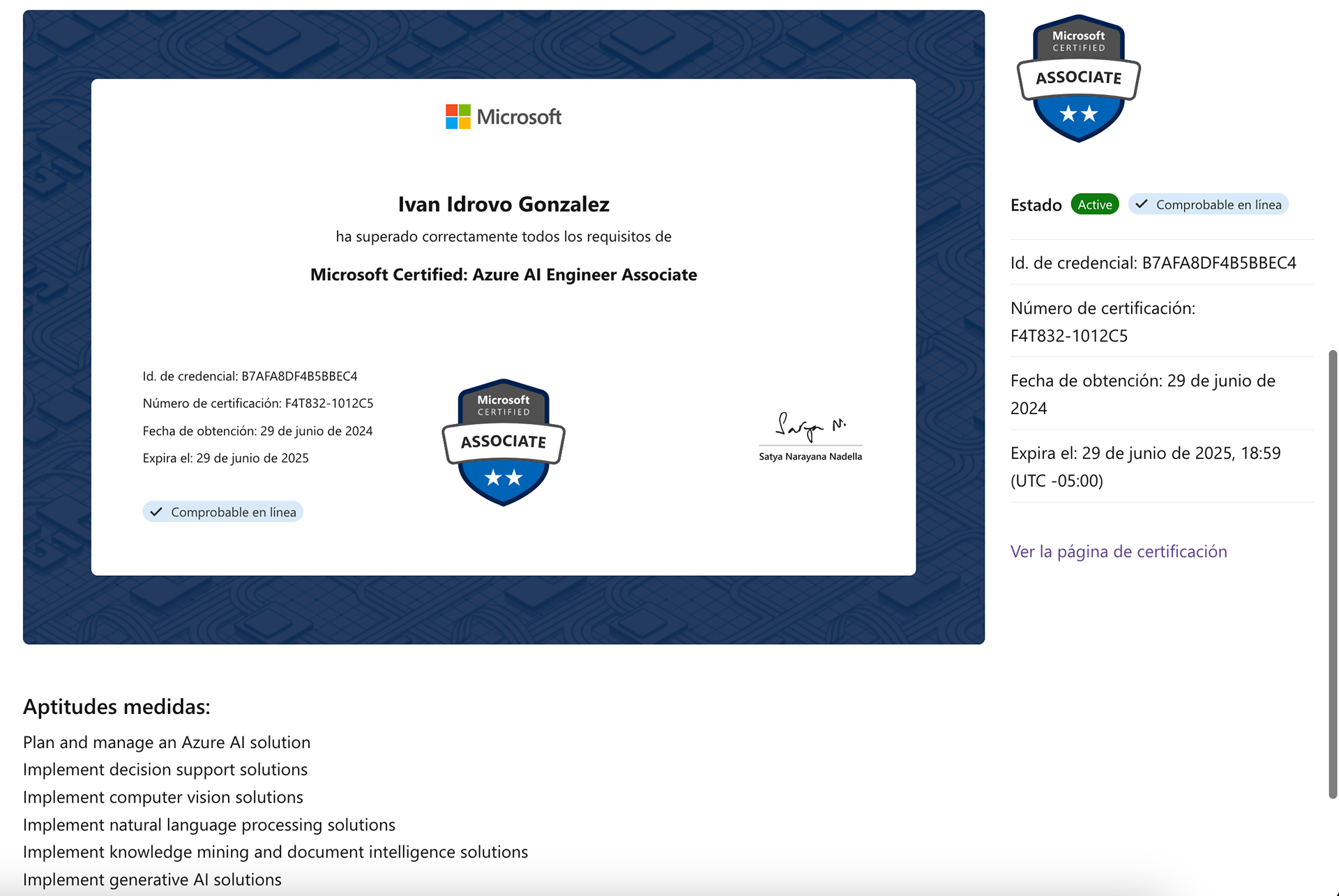The image size is (1339, 896).
Task: Click certificate text 'Fecha de obtención: 29 de junio de 2024'
Action: pos(257,431)
